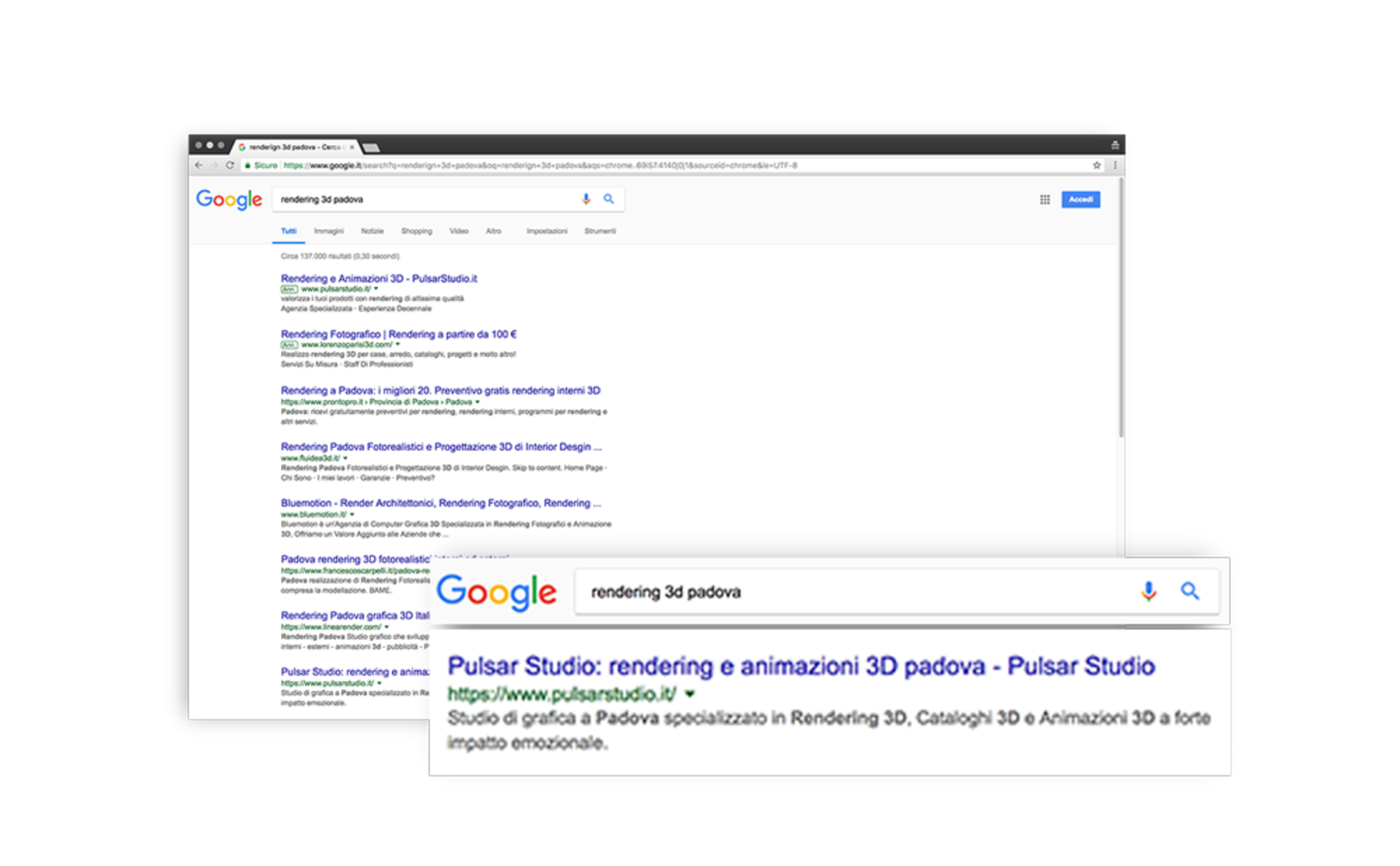The image size is (1400, 866).
Task: Switch to the Immagini tab
Action: [329, 231]
